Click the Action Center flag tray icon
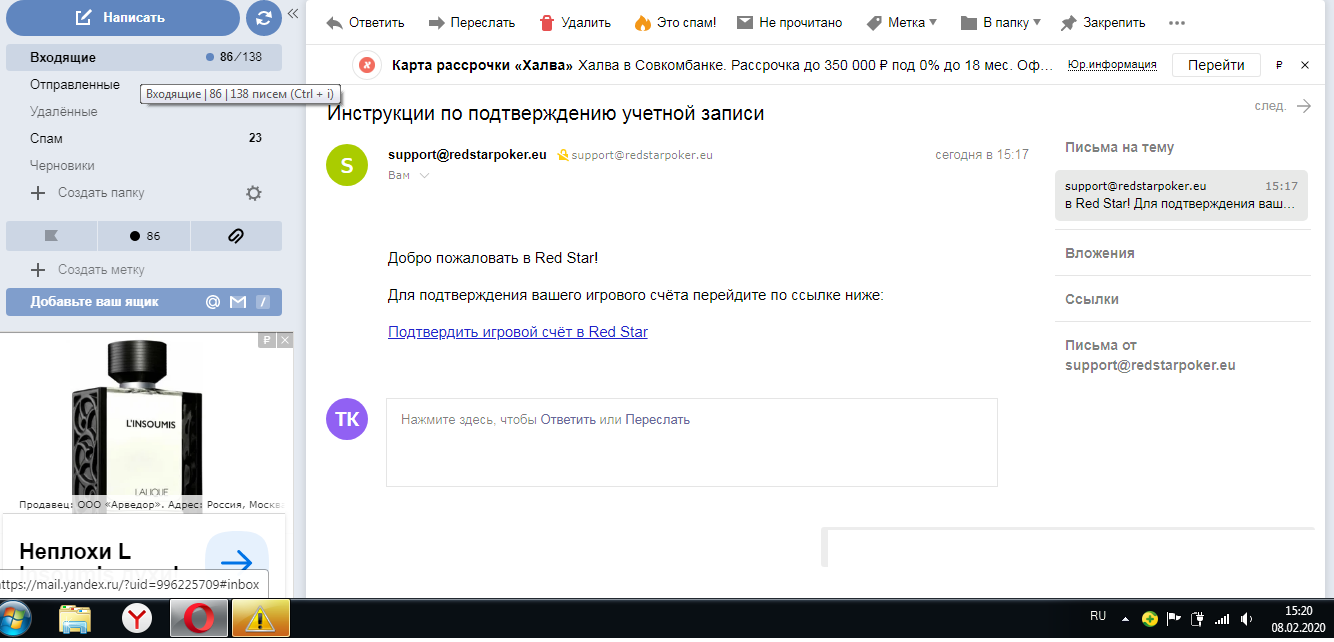1334x642 pixels. (1176, 619)
